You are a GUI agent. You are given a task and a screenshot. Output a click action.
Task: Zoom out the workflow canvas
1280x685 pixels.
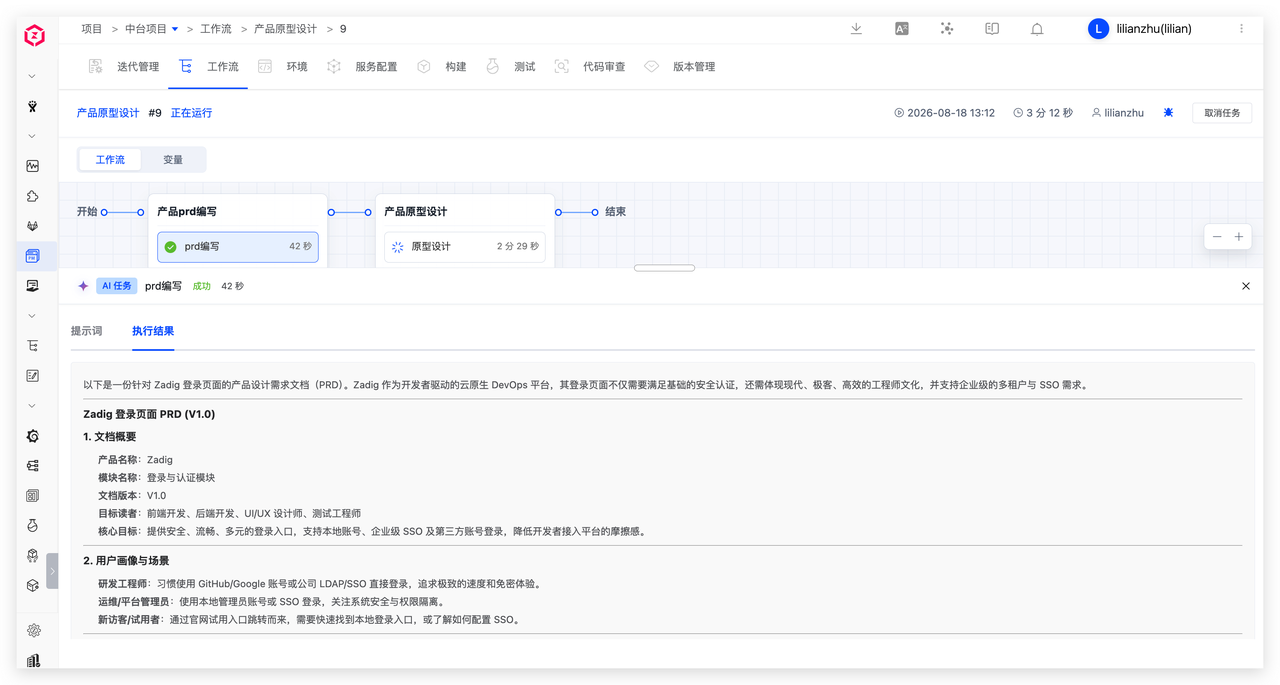(1217, 237)
